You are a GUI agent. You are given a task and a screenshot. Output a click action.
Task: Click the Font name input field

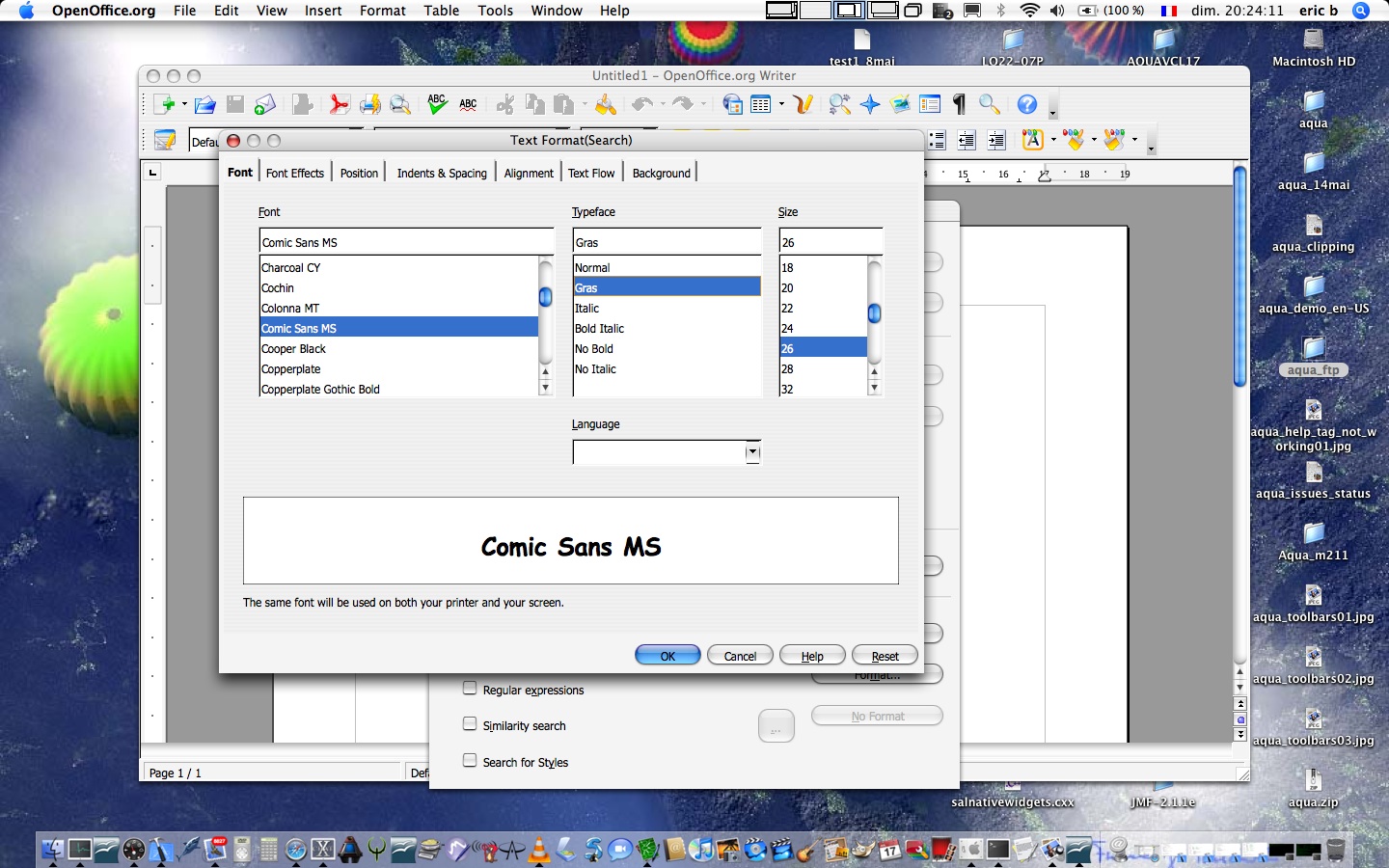[x=406, y=242]
